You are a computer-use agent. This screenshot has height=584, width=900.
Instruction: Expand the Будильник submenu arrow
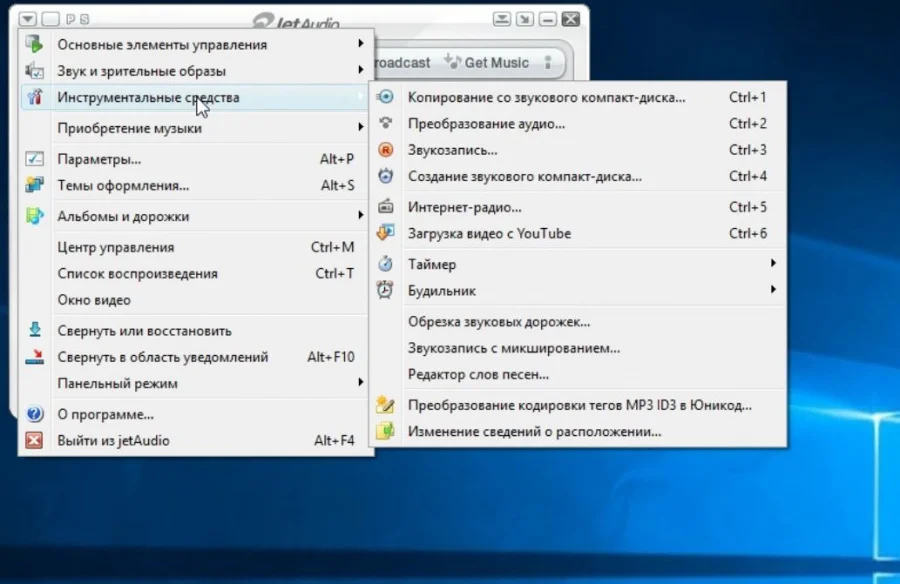(x=773, y=289)
